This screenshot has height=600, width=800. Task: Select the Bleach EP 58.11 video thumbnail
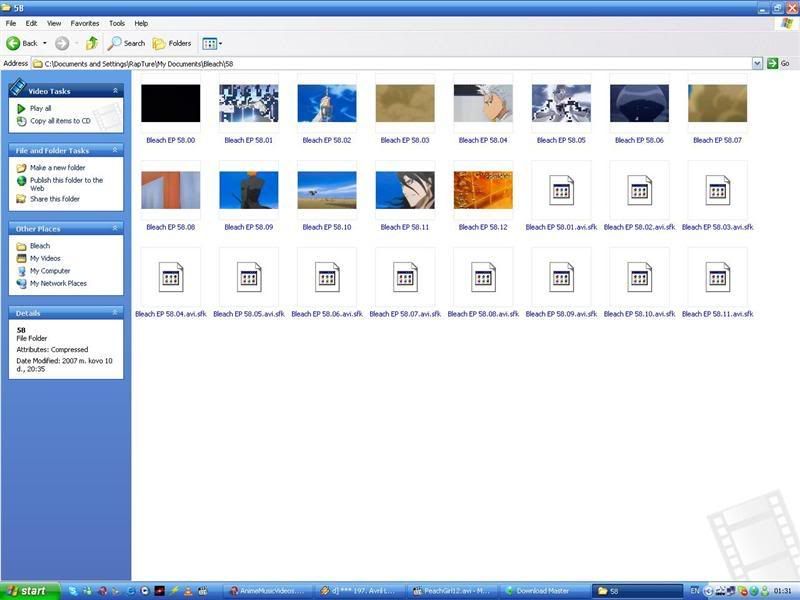[x=405, y=190]
